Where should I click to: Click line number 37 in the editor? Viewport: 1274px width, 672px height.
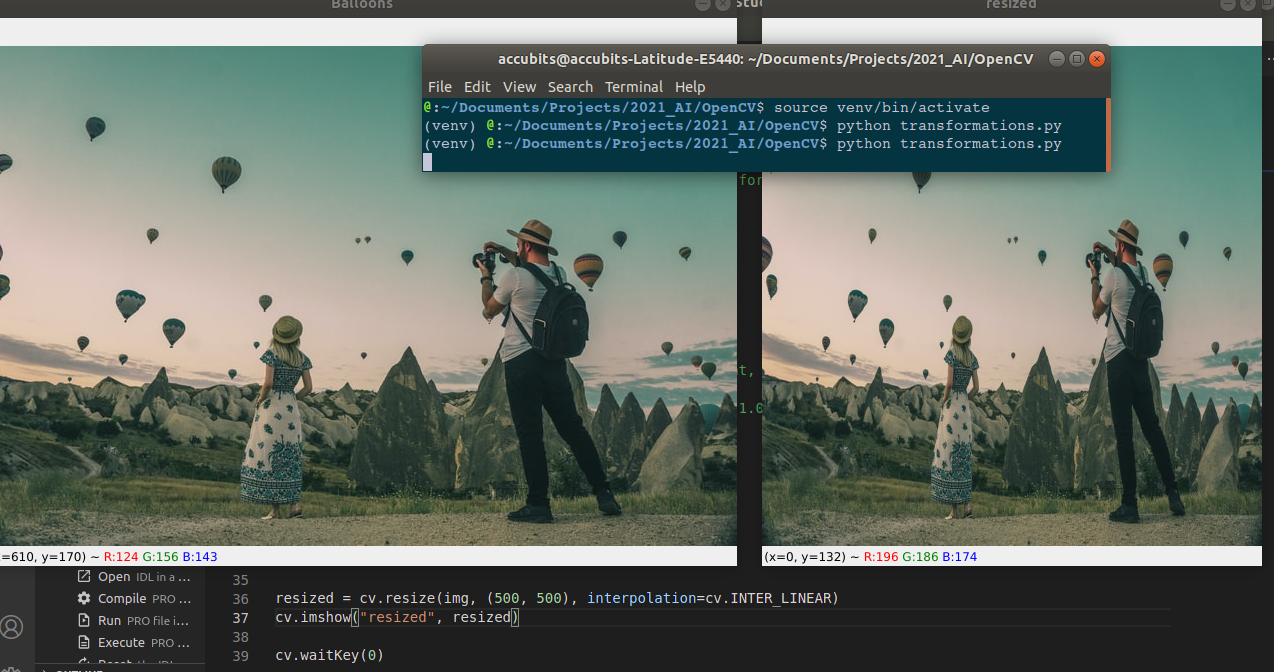click(x=240, y=617)
